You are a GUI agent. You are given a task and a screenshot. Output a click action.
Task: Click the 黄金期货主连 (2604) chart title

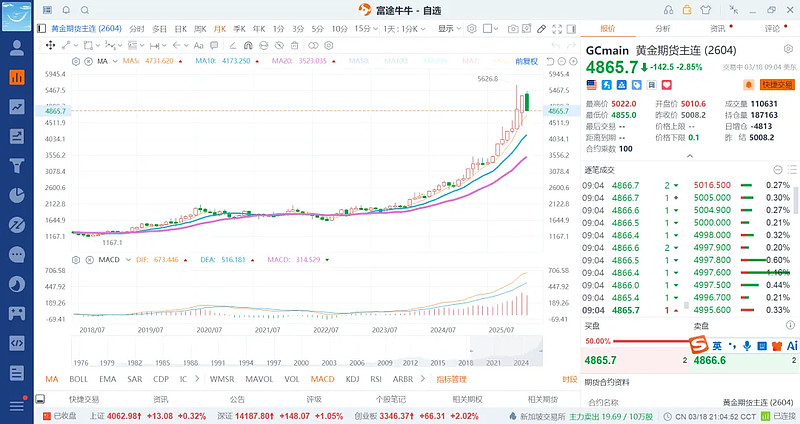(x=86, y=29)
